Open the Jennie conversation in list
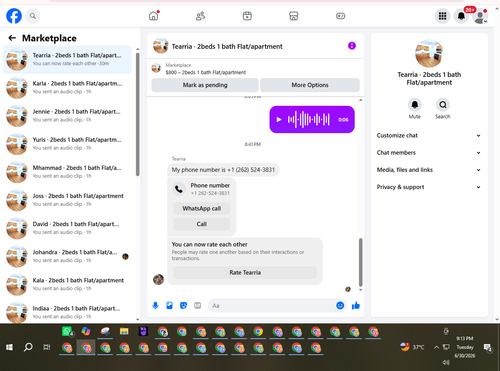Screen dimensions: 500x371 (x=67, y=116)
